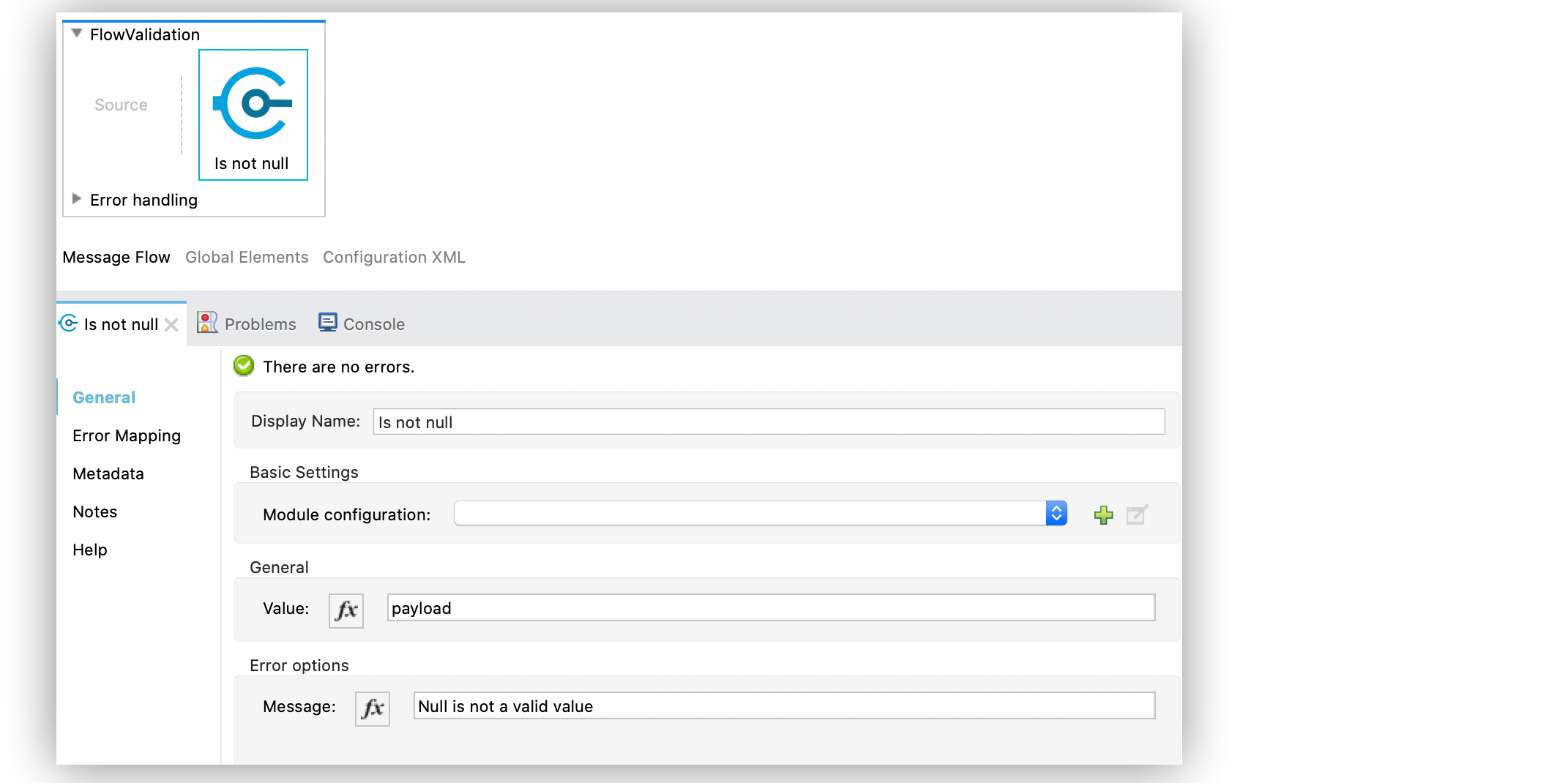Click the fx icon next to Message field

[372, 708]
